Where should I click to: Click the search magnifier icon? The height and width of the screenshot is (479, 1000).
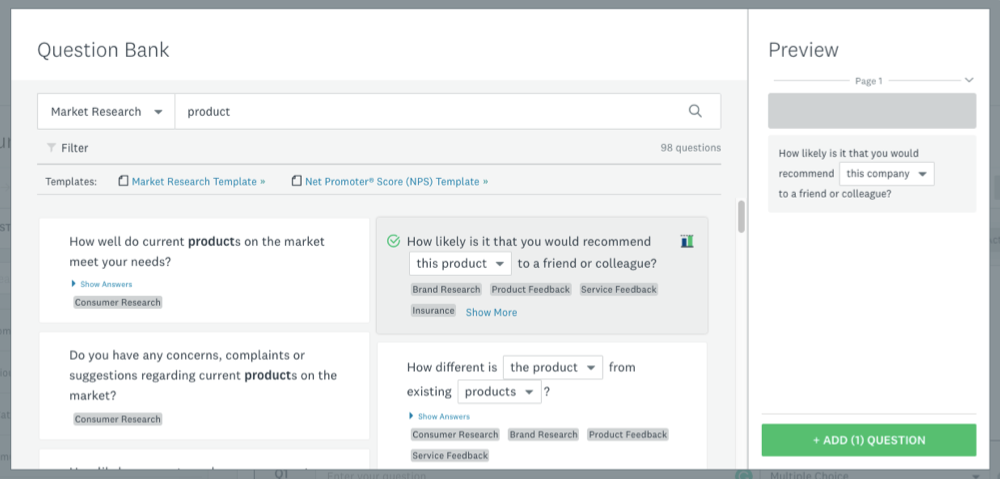coord(695,111)
